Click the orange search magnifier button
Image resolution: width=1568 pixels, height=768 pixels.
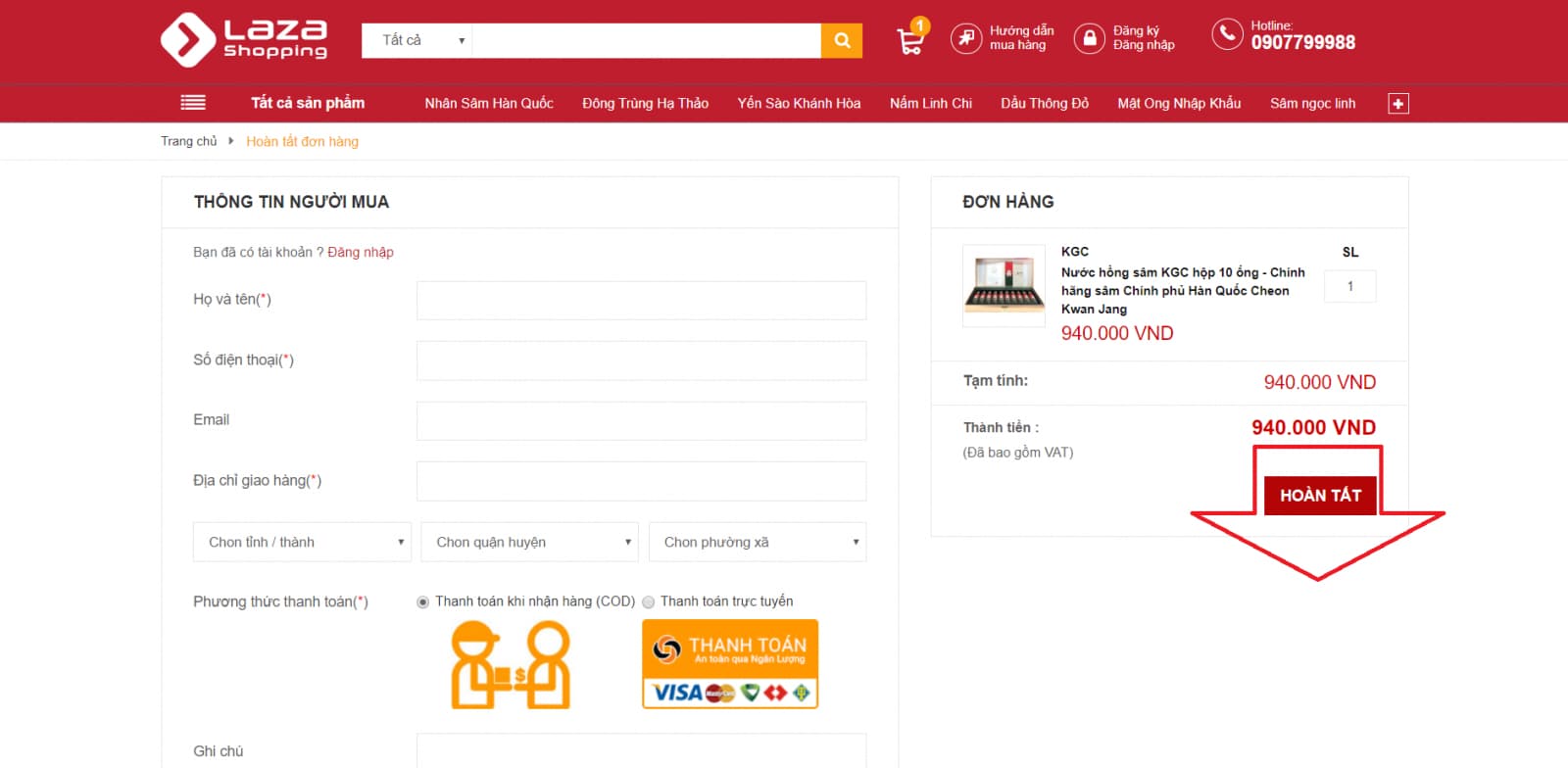pos(841,40)
